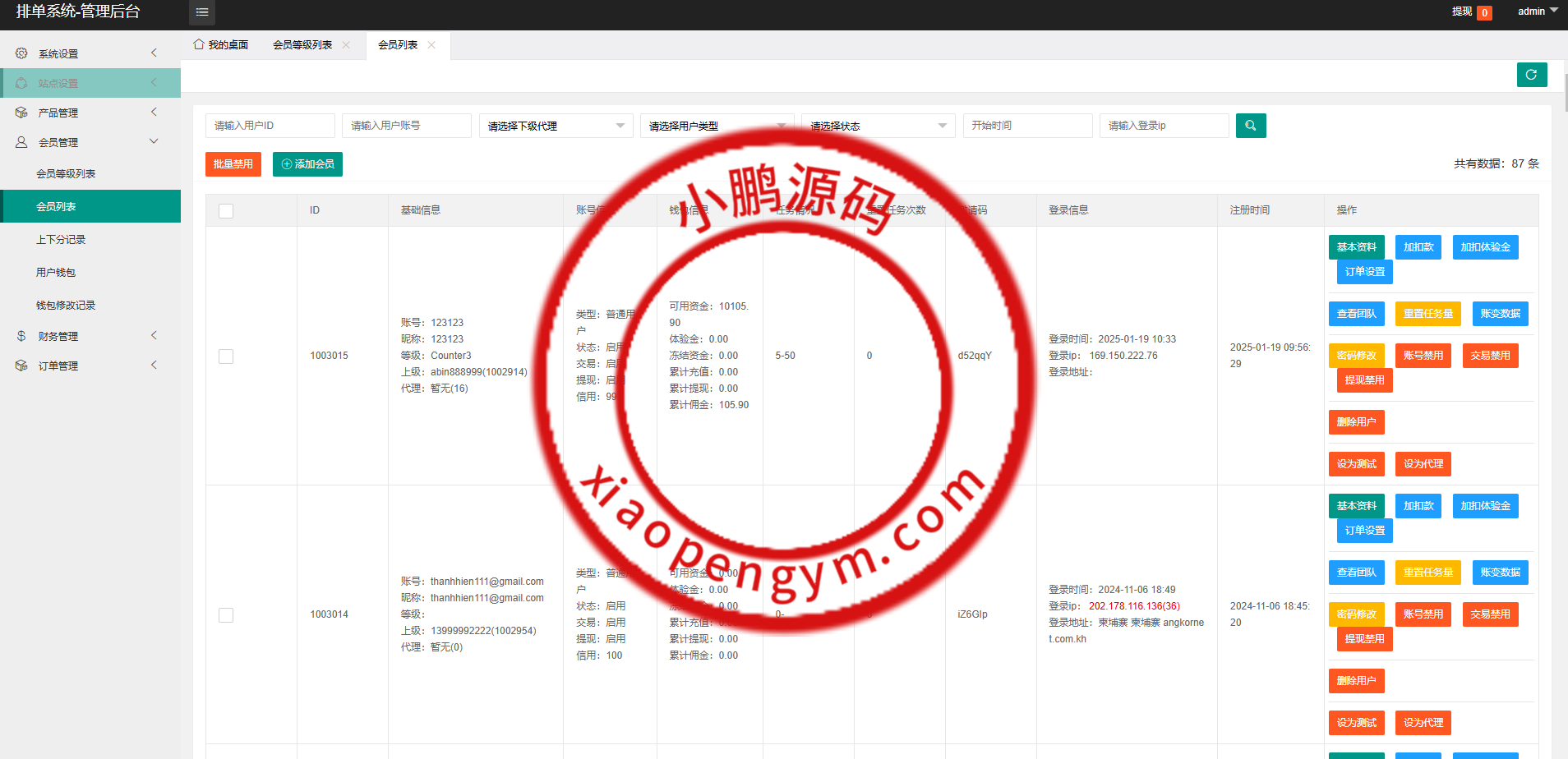Close the 会员等级列表 tab
1568x759 pixels.
[x=346, y=45]
